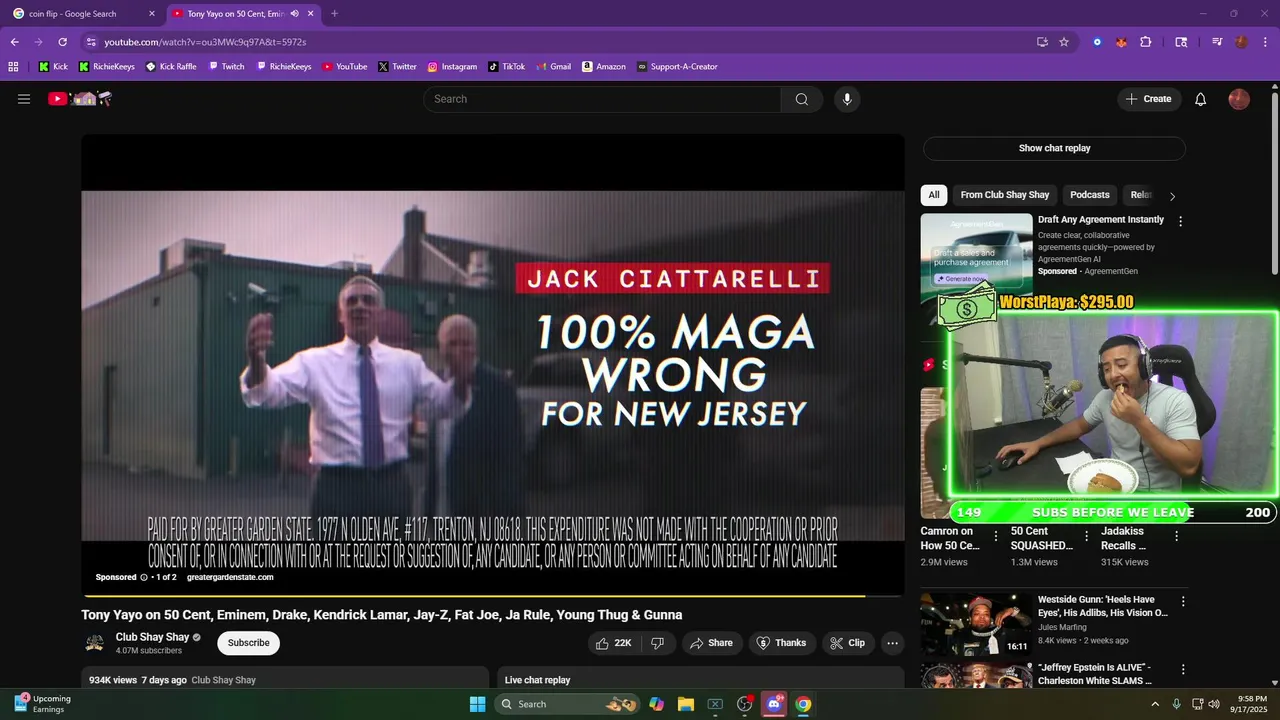Image resolution: width=1280 pixels, height=720 pixels.
Task: Visit greatergardenstate.com ad link
Action: click(x=230, y=577)
